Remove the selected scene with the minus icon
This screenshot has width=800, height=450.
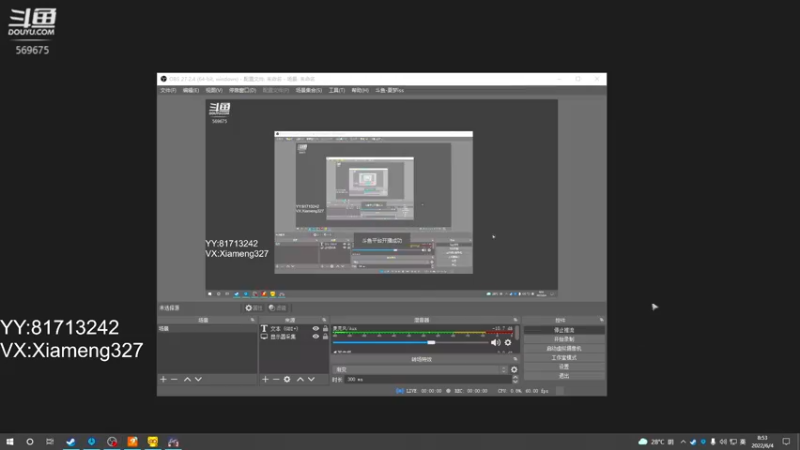click(x=174, y=380)
